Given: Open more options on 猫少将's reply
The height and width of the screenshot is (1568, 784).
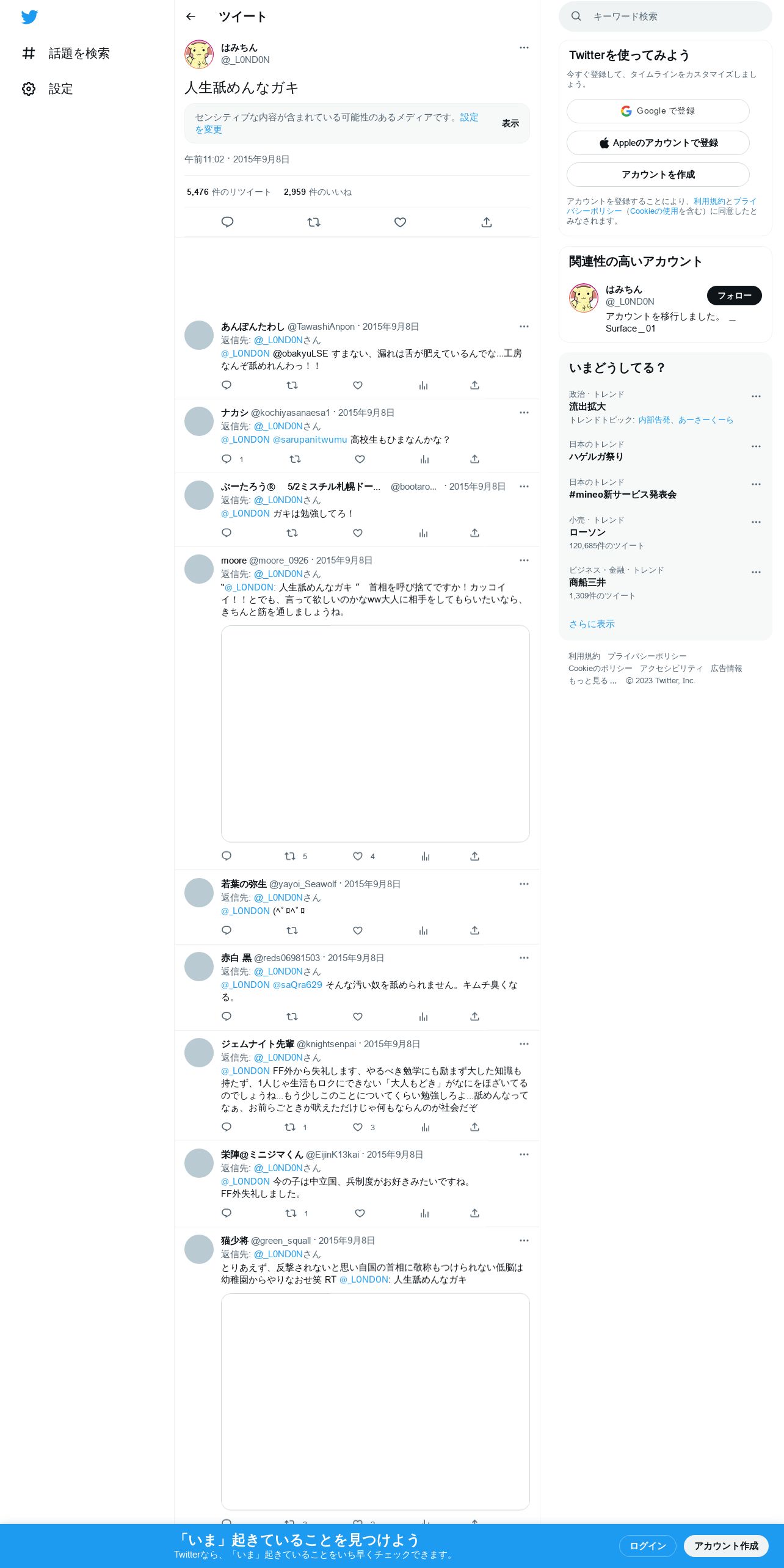Looking at the screenshot, I should point(524,1241).
